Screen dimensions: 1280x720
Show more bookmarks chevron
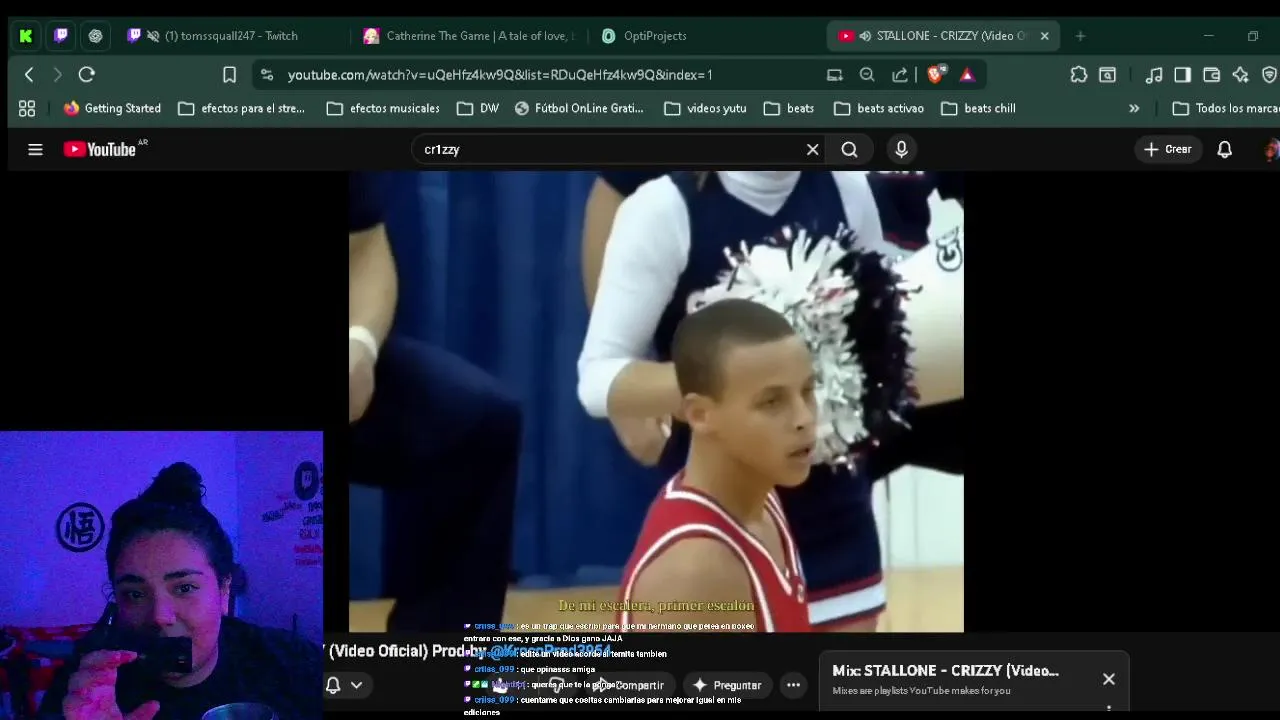point(1134,108)
